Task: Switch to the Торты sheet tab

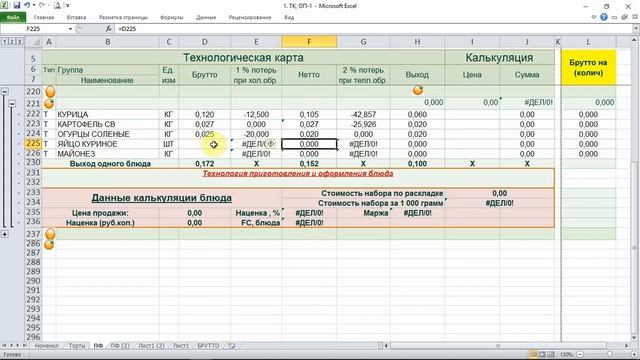Action: pyautogui.click(x=77, y=346)
